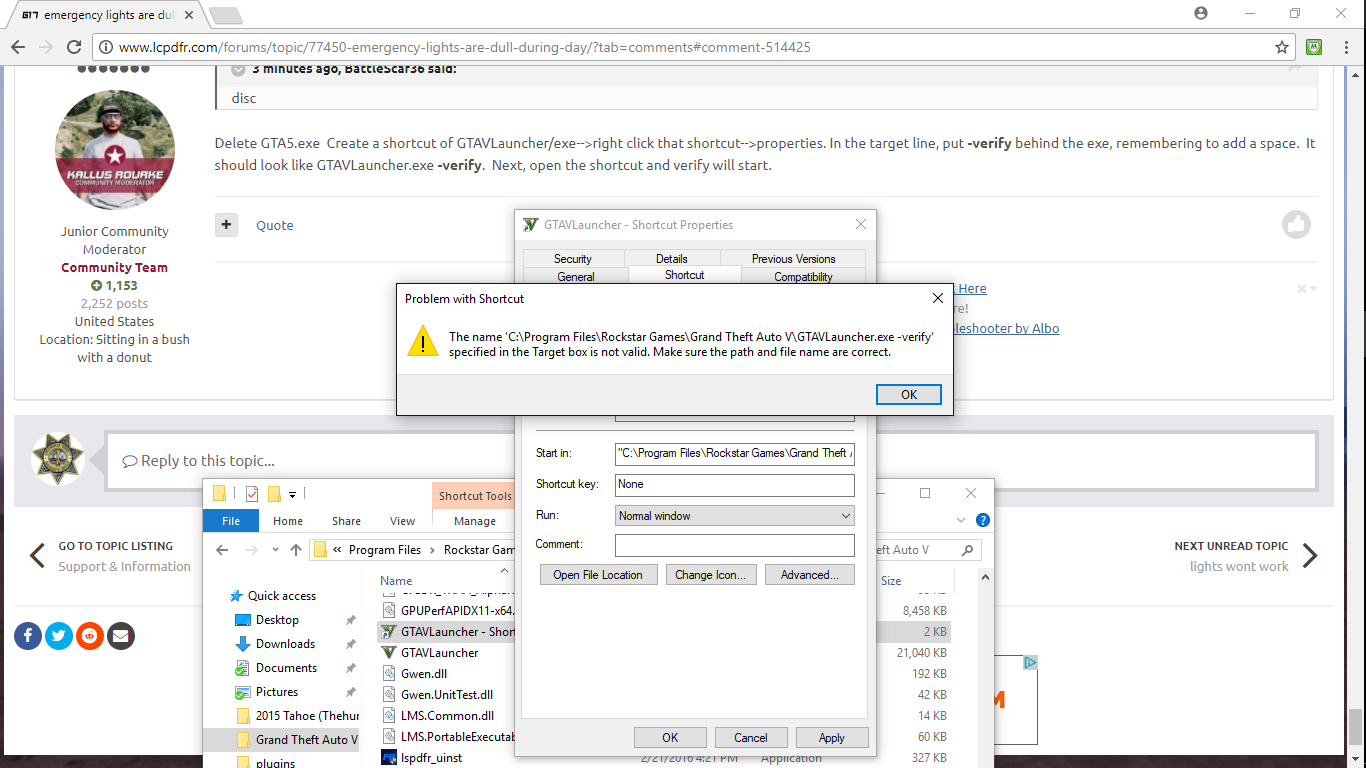The width and height of the screenshot is (1366, 768).
Task: Share topic on Twitter
Action: pos(59,636)
